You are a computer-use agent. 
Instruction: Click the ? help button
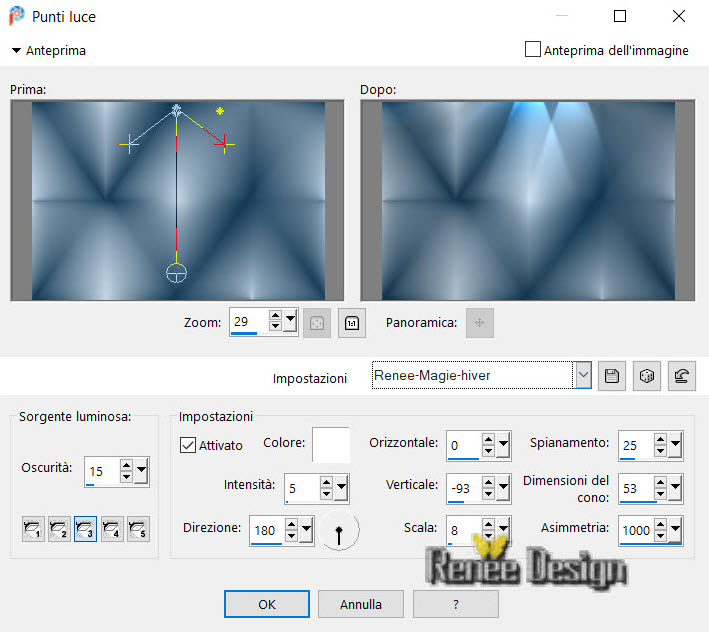click(x=455, y=604)
